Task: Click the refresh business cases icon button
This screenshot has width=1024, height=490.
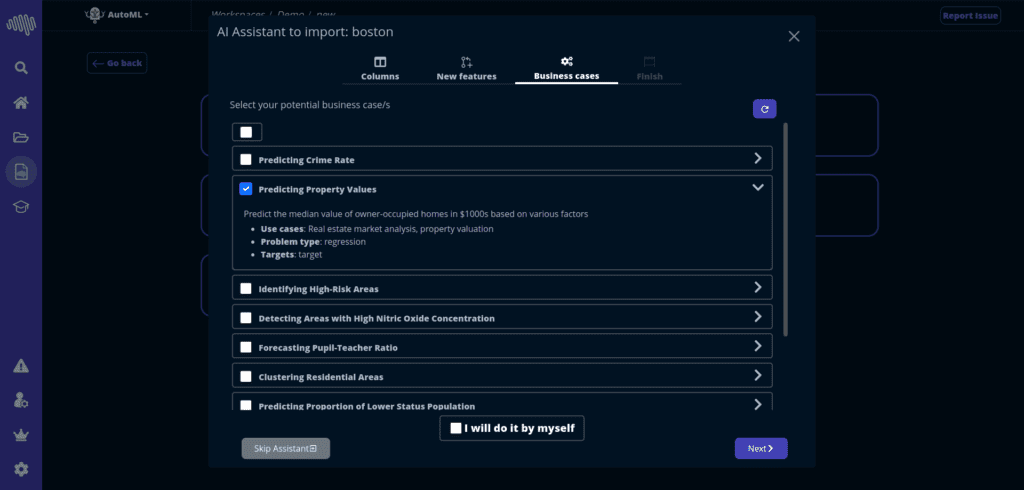Action: [x=765, y=109]
